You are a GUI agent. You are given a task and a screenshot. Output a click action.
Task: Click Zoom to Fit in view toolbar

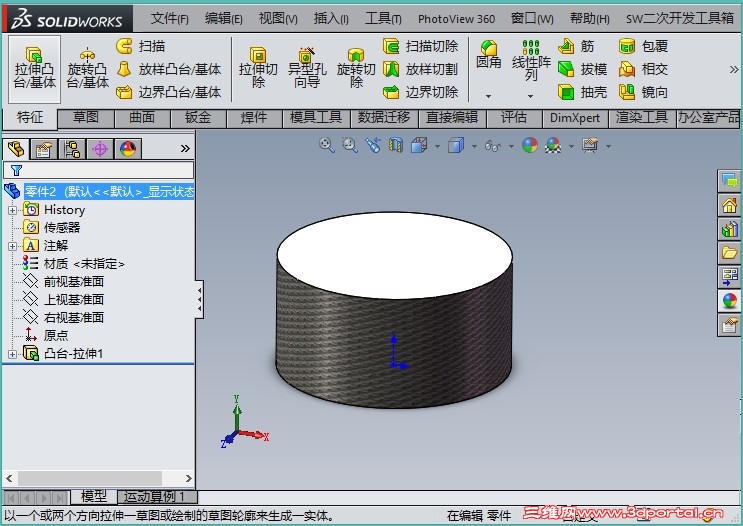click(x=327, y=145)
